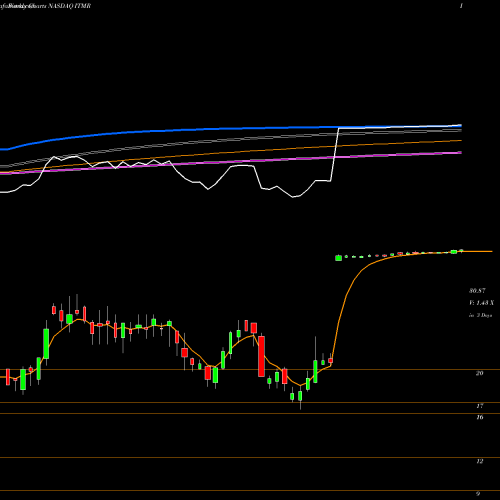Click the tallest red candlestick in the chart
Screen dimensions: 500x500
coord(261,356)
